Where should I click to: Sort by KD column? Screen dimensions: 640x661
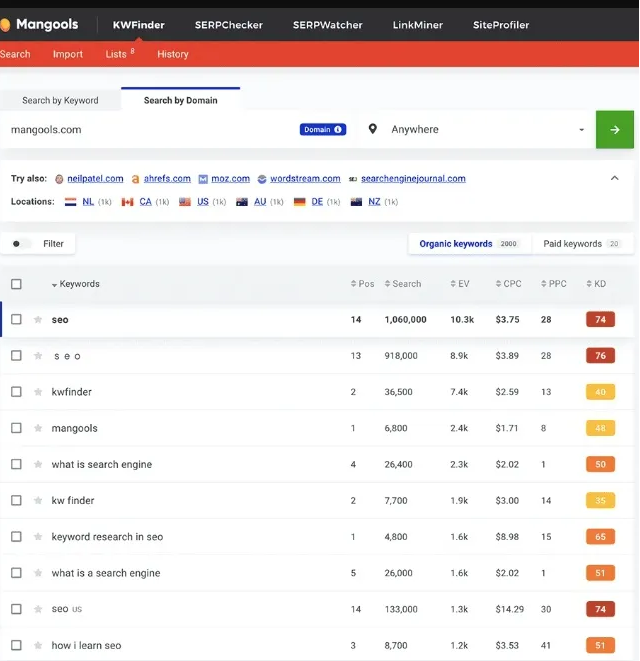596,284
